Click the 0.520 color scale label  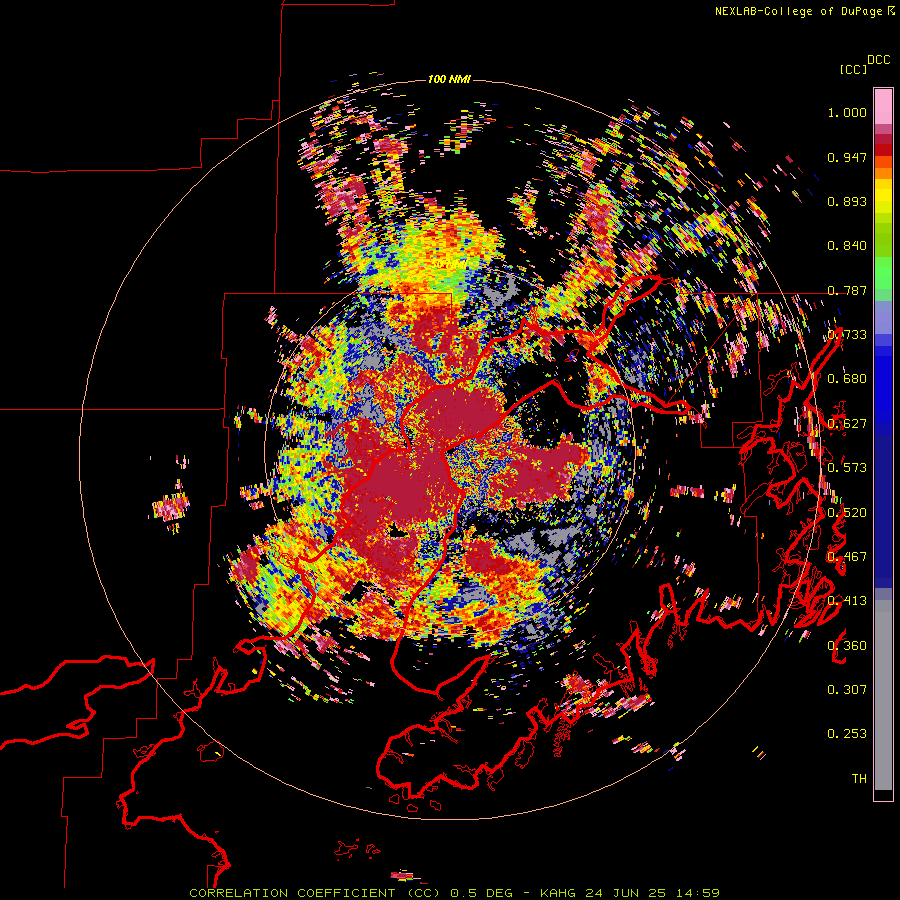click(847, 513)
